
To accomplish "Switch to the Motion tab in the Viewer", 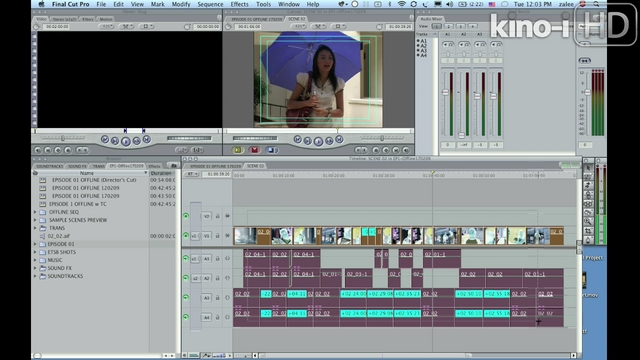I will coord(106,19).
